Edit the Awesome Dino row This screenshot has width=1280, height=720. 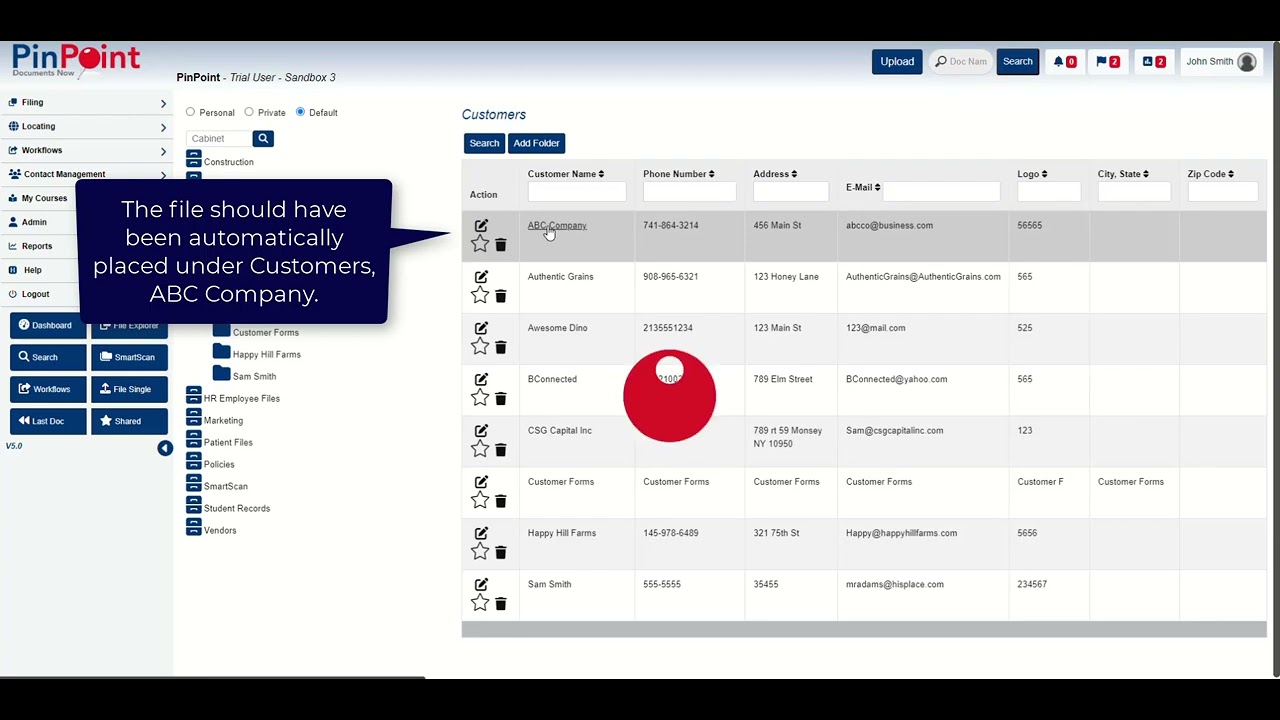[x=481, y=328]
